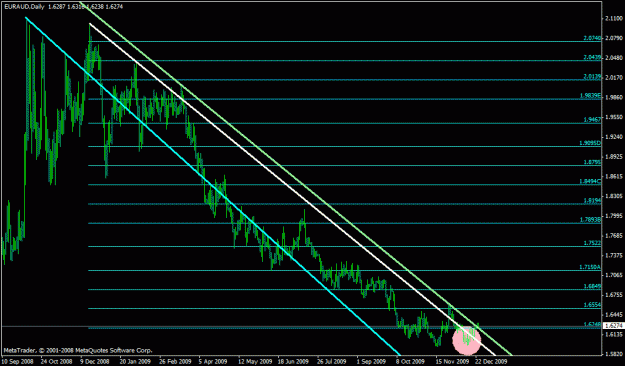Click the 1.7893B horizontal level label

(x=590, y=220)
